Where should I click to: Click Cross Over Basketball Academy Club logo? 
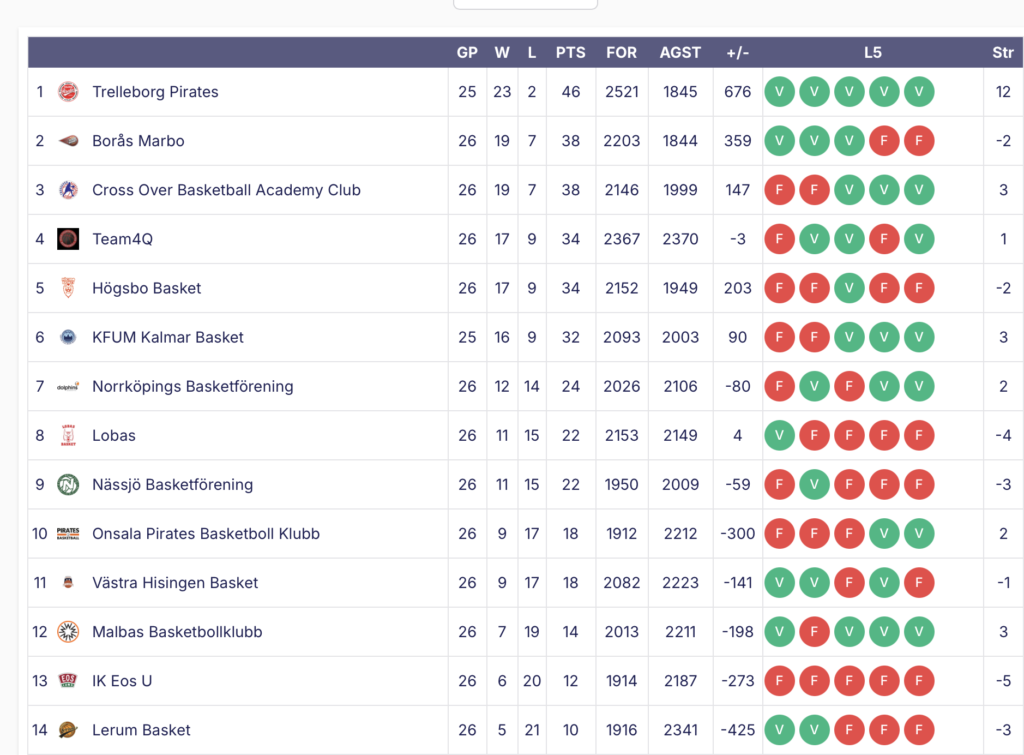point(68,190)
